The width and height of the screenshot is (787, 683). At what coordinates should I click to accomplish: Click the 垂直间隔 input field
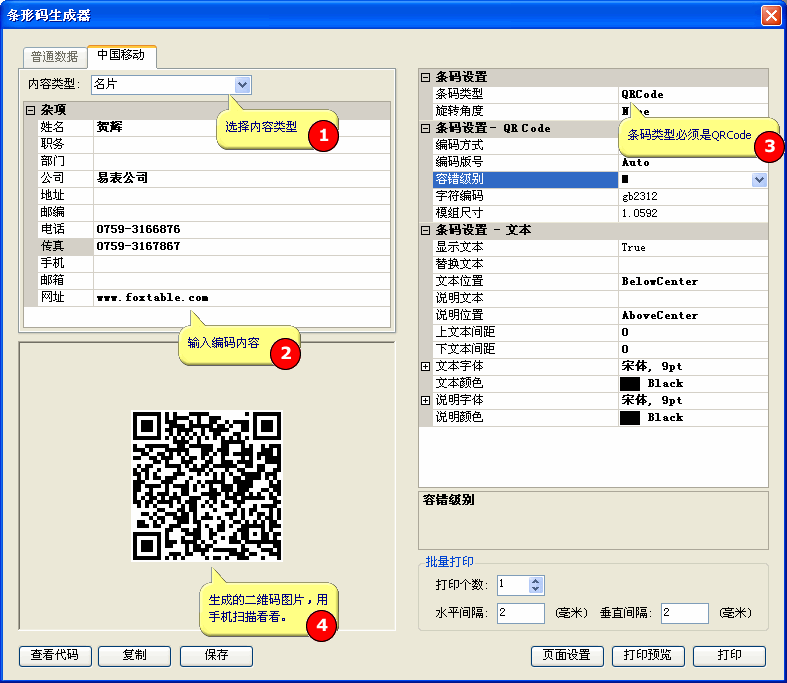tap(685, 613)
